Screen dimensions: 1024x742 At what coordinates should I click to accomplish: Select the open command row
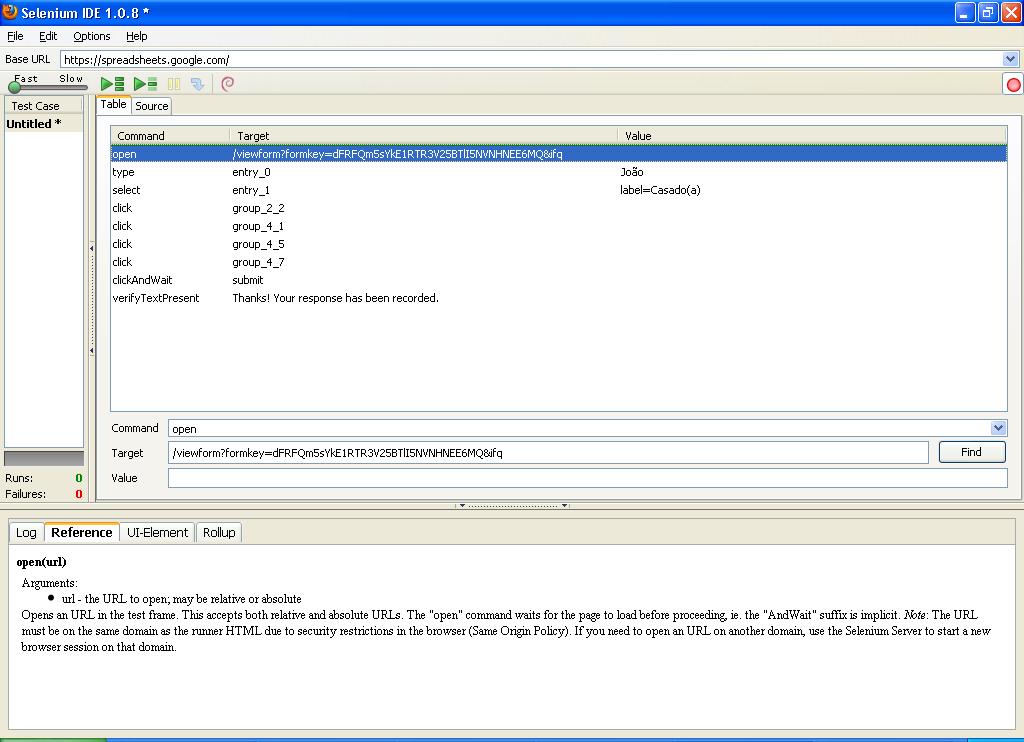[558, 154]
